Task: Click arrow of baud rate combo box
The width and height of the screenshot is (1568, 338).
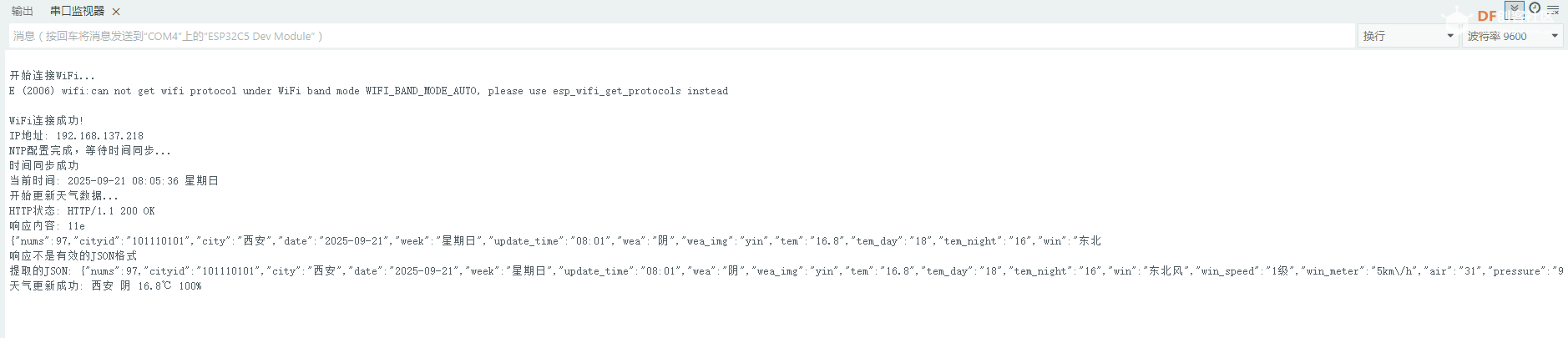Action: tap(1555, 36)
